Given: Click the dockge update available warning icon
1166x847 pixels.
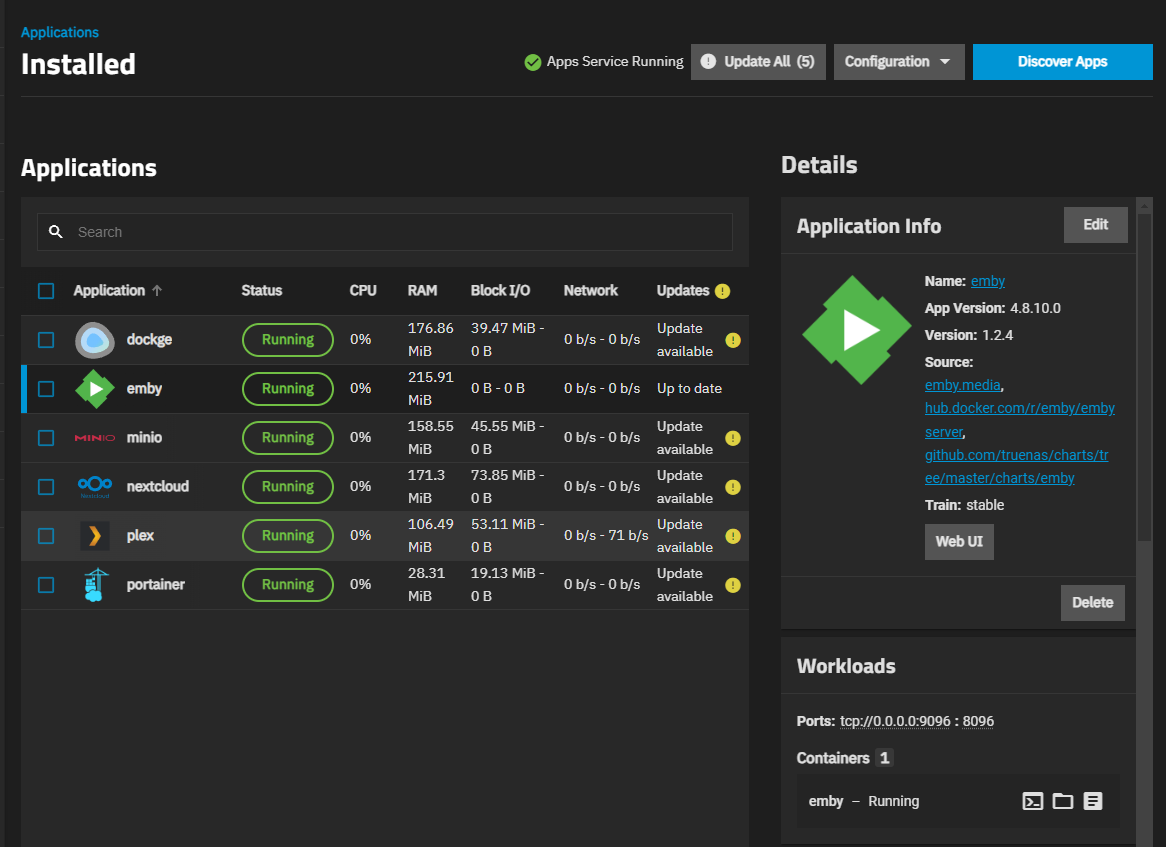Looking at the screenshot, I should pyautogui.click(x=733, y=341).
